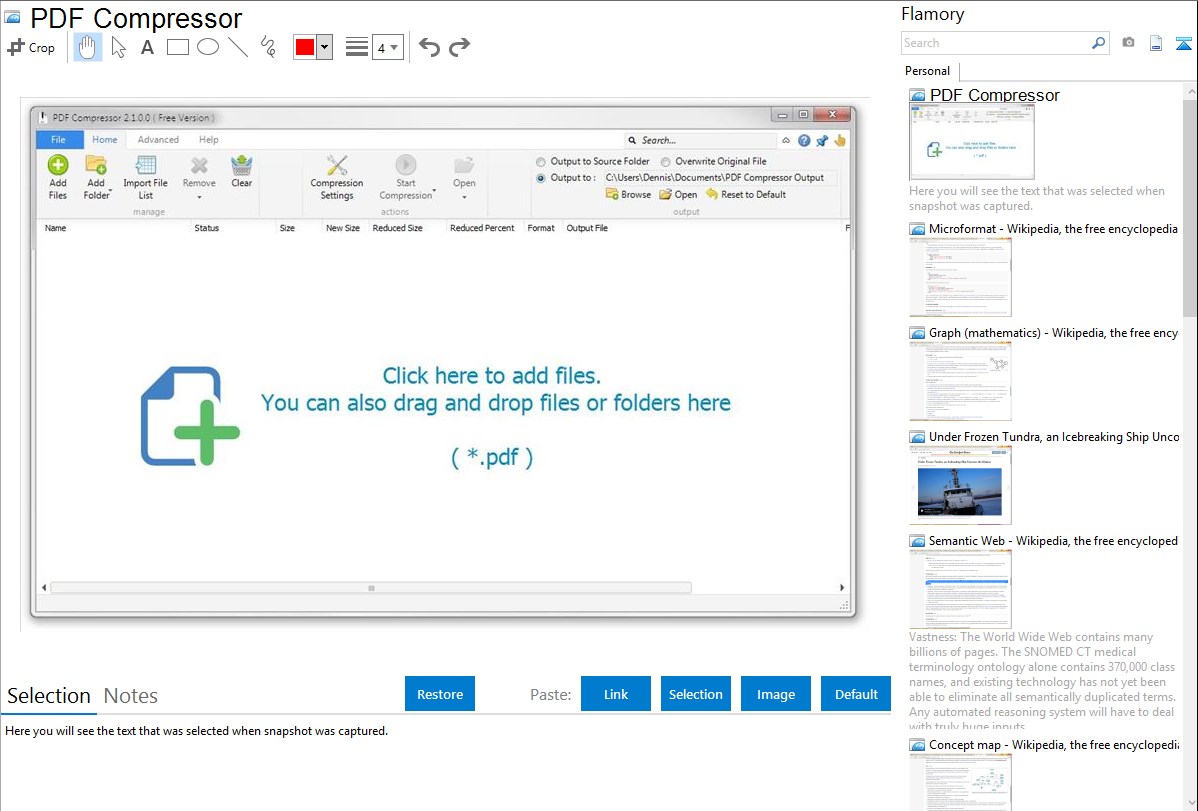Click the horizontal scrollbar in file list

pos(371,588)
